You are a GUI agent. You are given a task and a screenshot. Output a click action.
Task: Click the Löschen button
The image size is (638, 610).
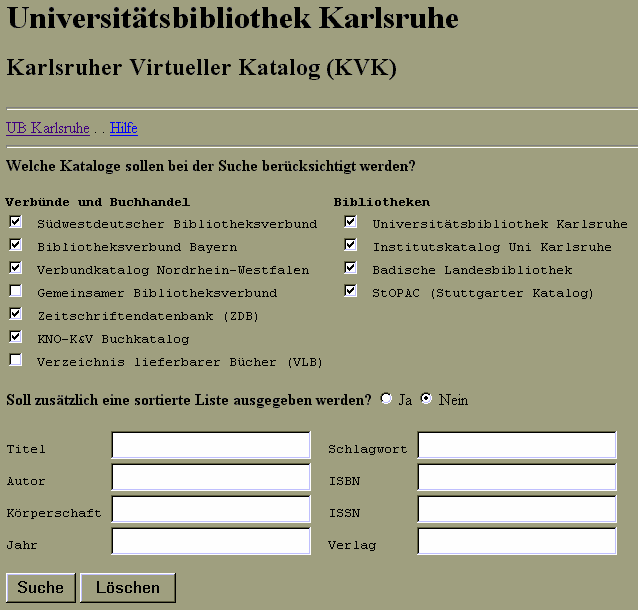[x=128, y=588]
